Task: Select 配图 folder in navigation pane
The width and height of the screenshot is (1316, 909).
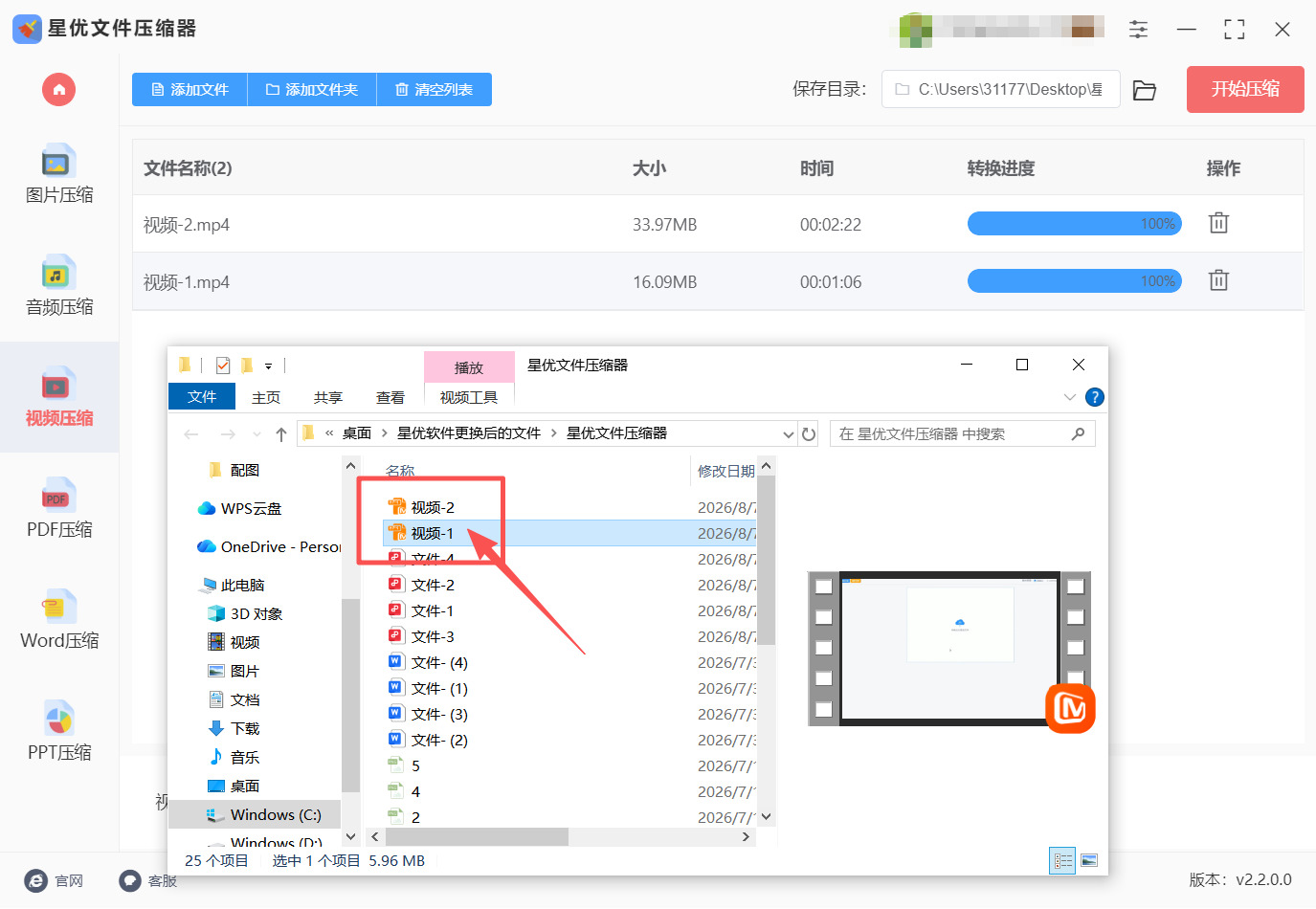Action: [234, 470]
